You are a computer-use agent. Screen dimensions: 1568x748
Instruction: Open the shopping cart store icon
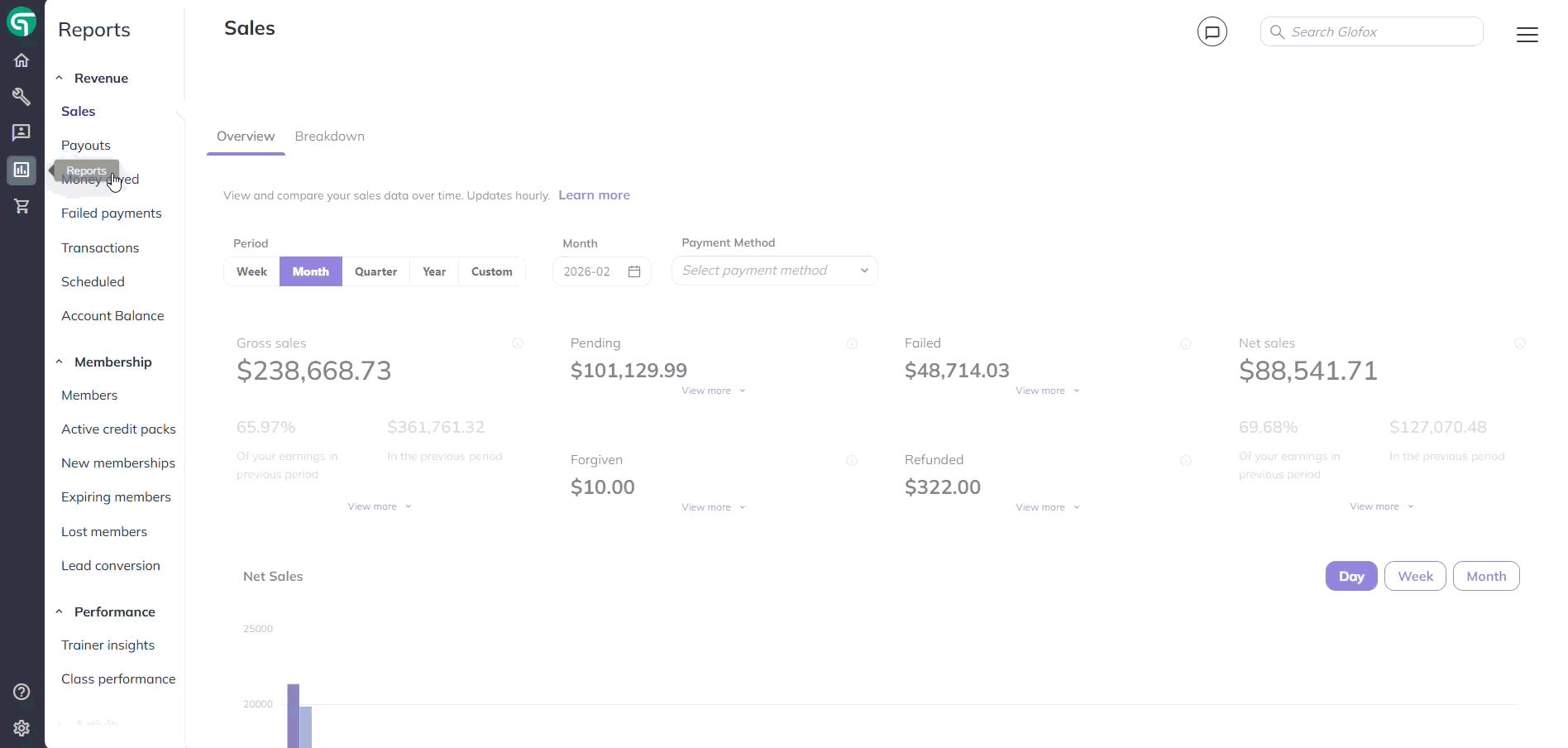pyautogui.click(x=22, y=206)
